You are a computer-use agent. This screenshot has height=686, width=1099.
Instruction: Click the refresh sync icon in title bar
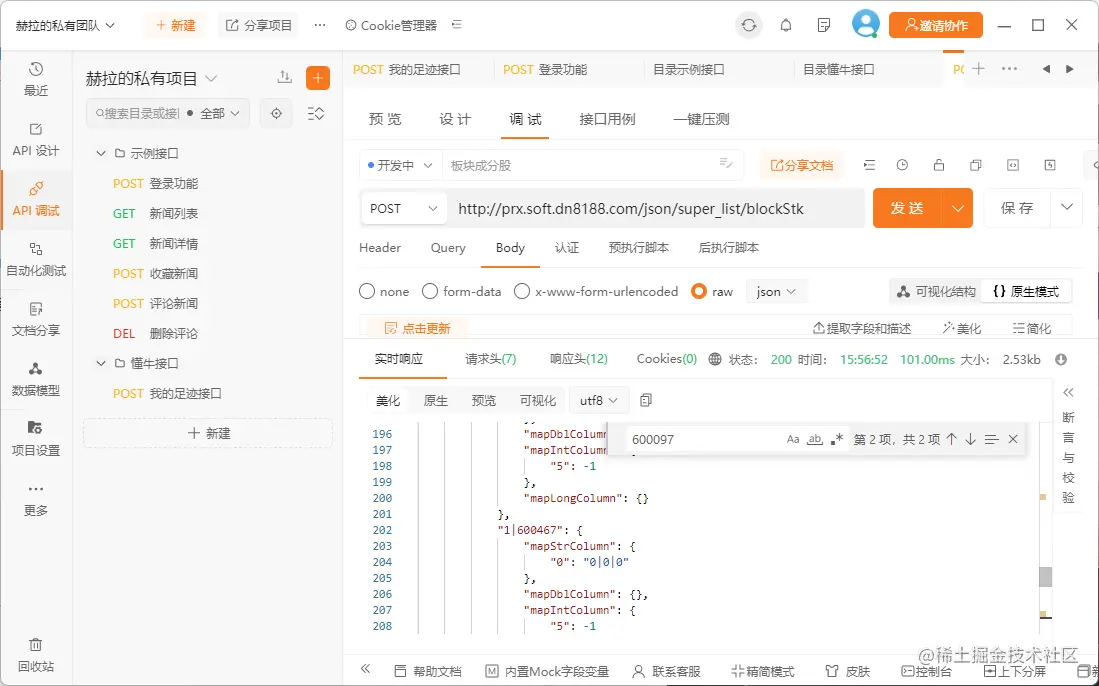749,25
